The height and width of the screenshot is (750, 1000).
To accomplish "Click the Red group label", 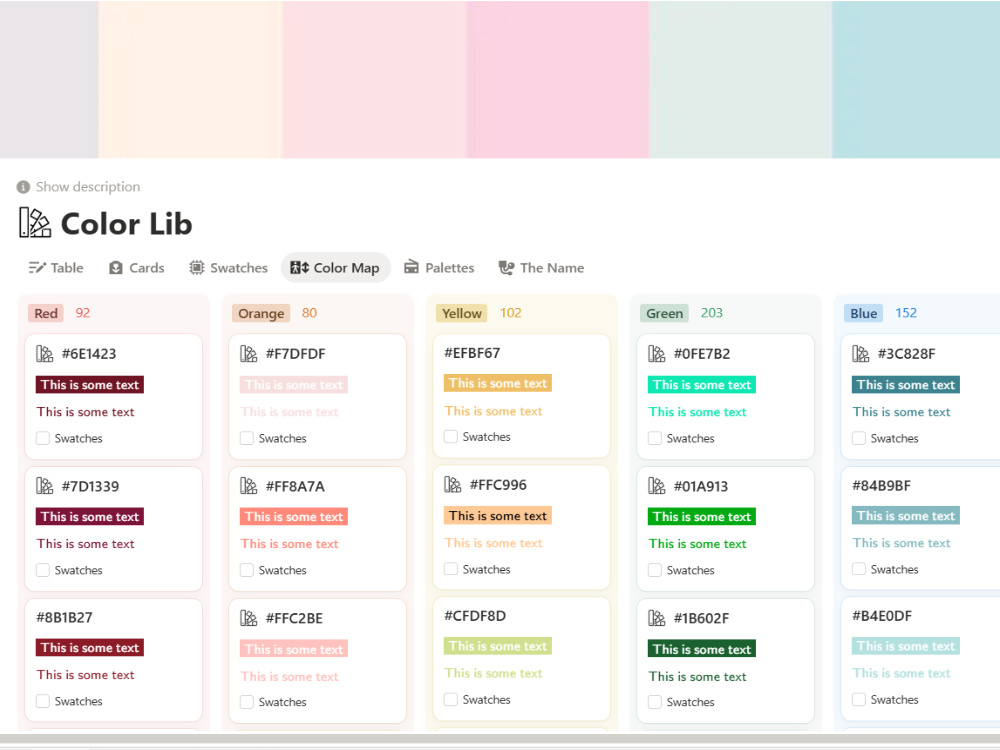I will 46,313.
